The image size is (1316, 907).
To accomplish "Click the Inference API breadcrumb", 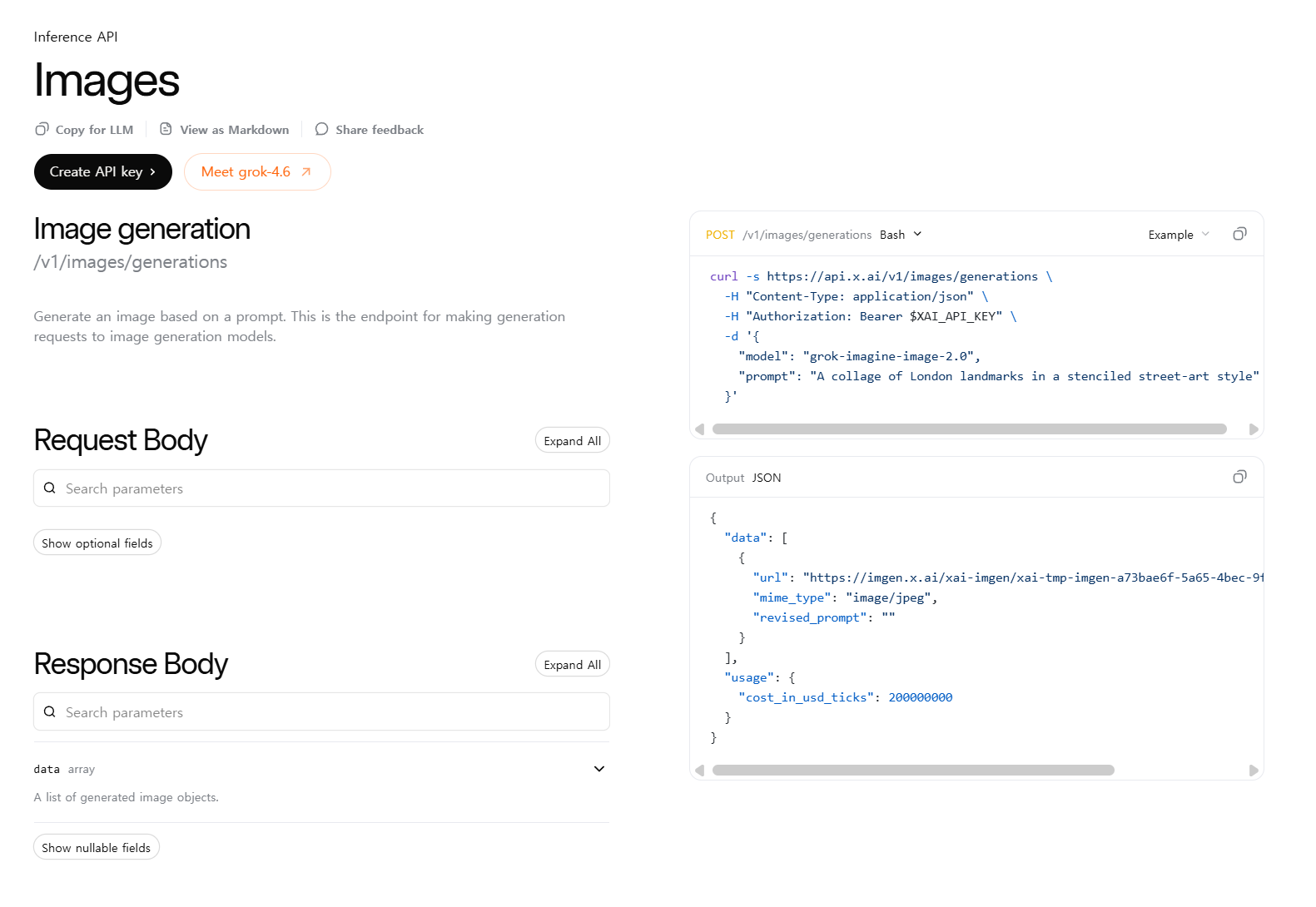I will tap(76, 37).
